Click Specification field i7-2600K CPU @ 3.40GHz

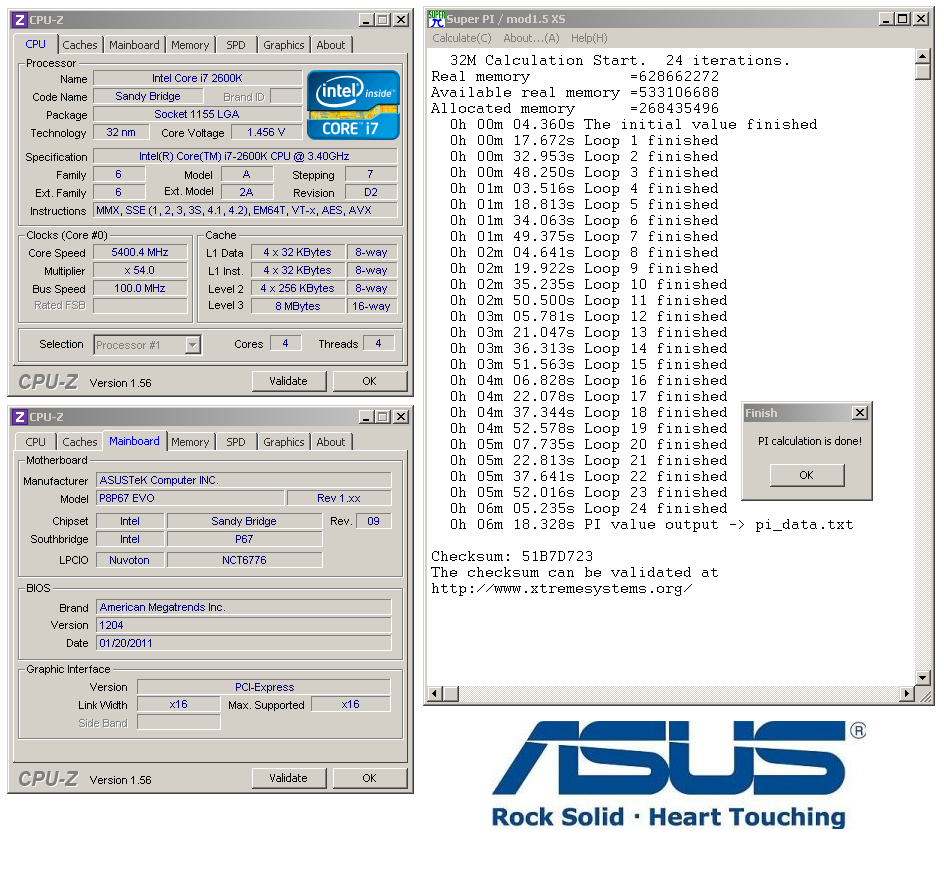[x=244, y=157]
